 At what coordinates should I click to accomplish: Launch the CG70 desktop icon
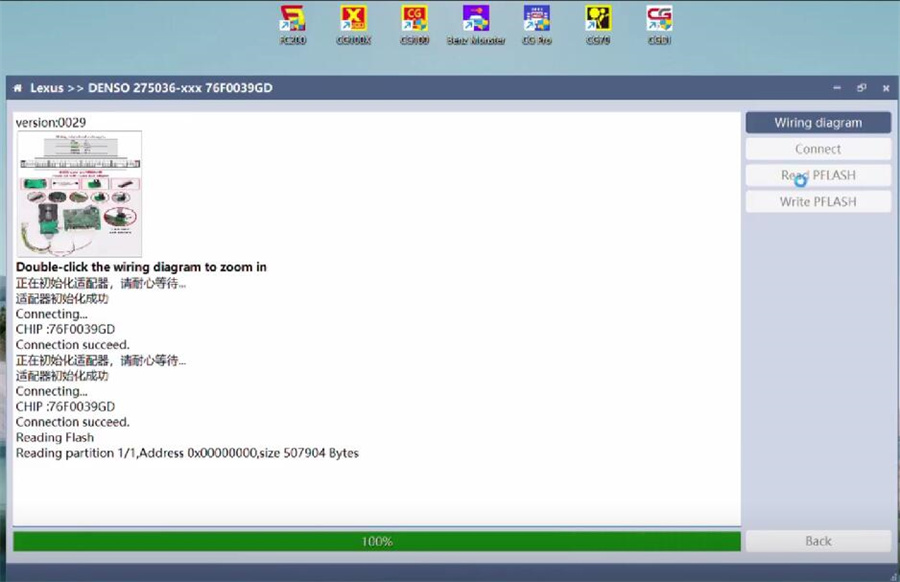pos(598,22)
